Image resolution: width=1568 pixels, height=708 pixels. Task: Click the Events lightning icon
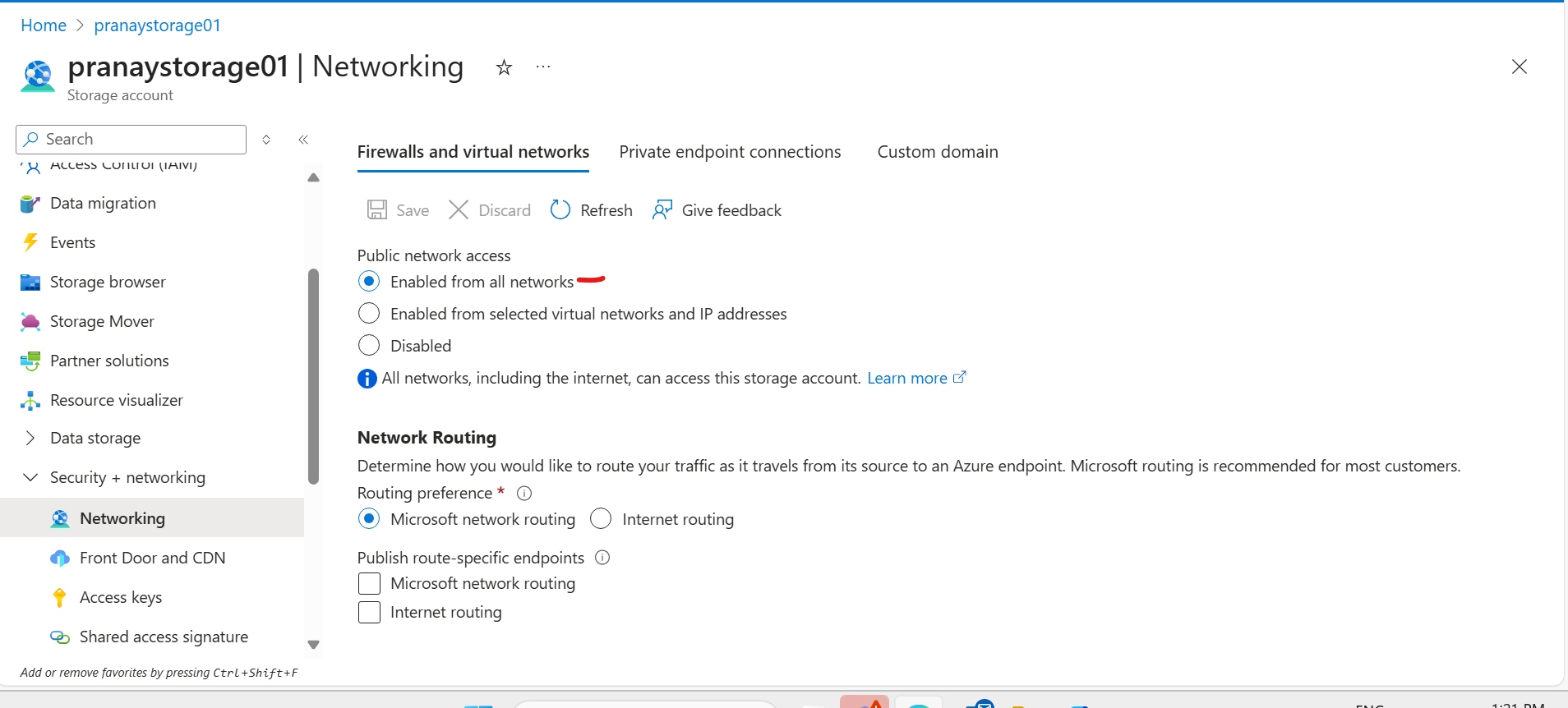(x=30, y=242)
